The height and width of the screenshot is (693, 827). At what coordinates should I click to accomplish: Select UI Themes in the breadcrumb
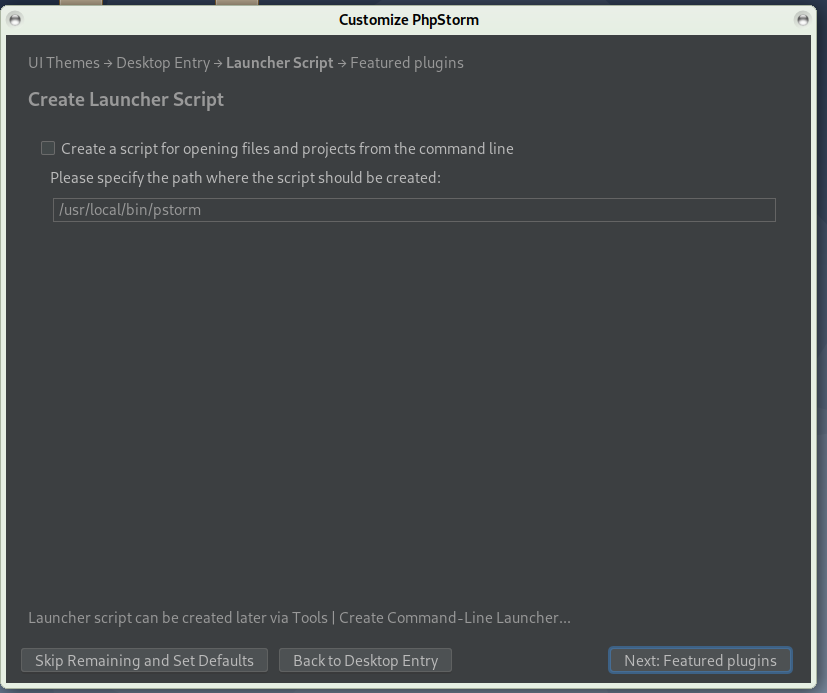[64, 63]
